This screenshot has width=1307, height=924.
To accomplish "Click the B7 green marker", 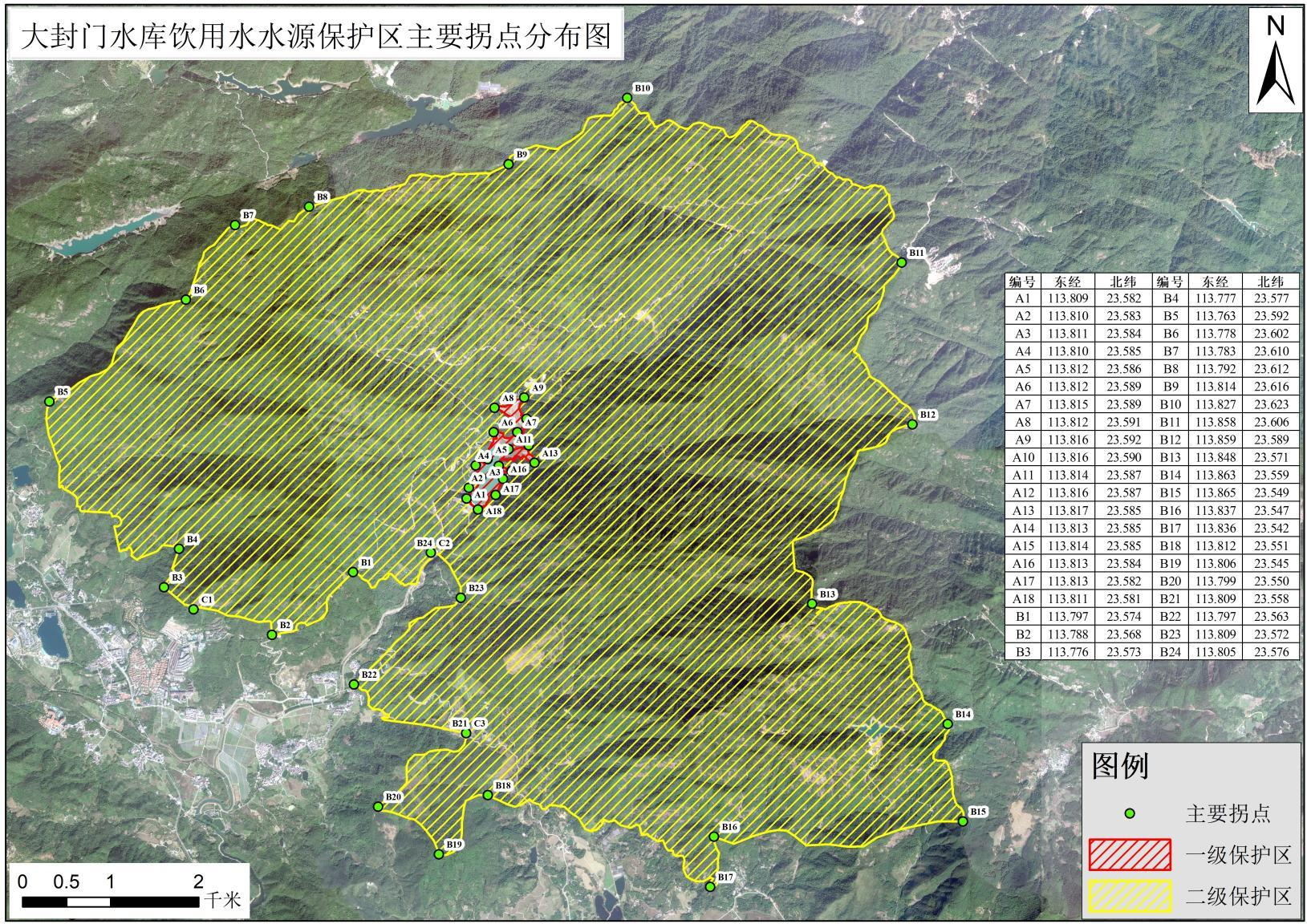I will pyautogui.click(x=235, y=225).
